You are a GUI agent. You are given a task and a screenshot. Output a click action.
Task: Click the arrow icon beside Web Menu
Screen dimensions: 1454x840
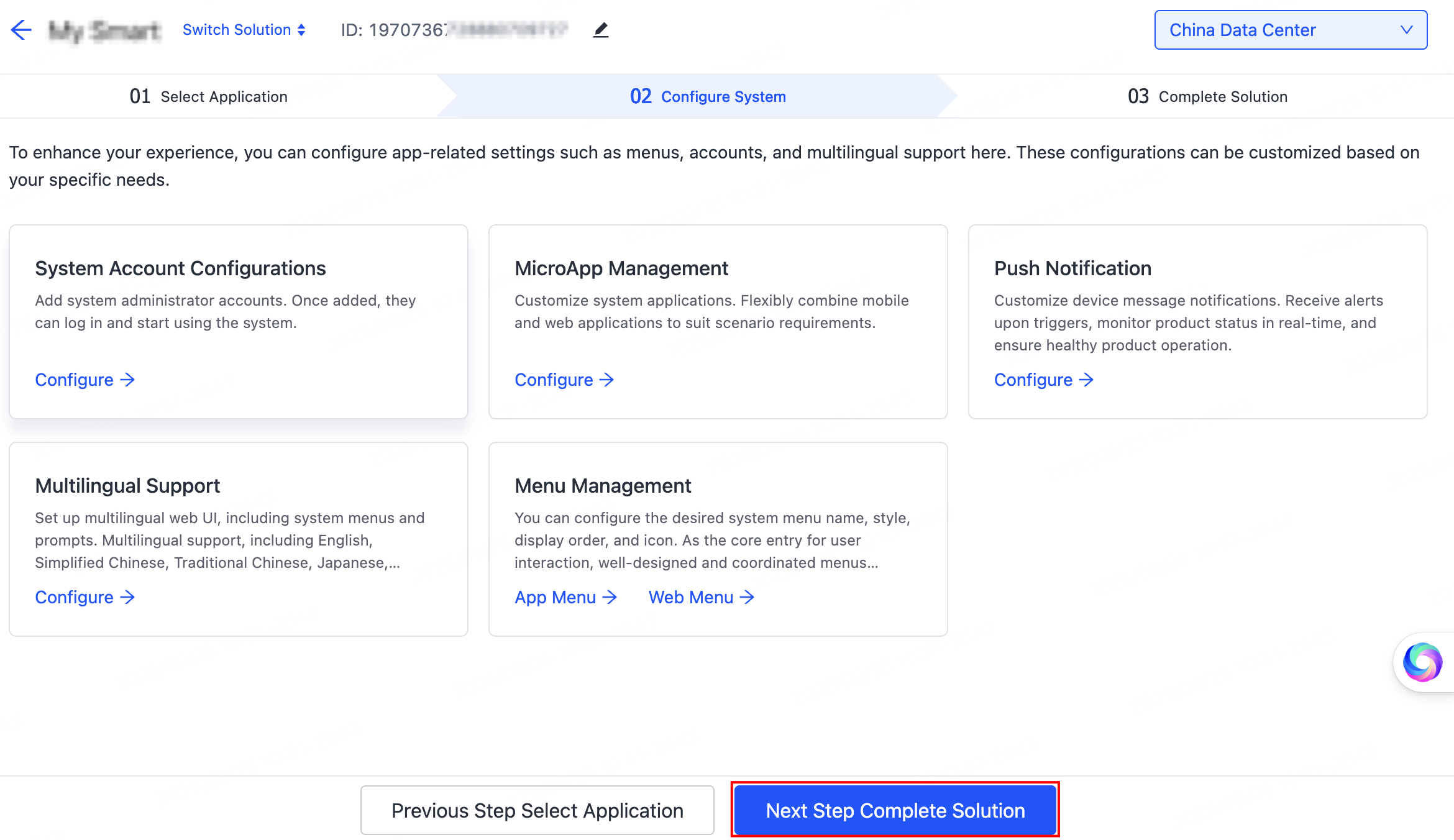[x=746, y=597]
